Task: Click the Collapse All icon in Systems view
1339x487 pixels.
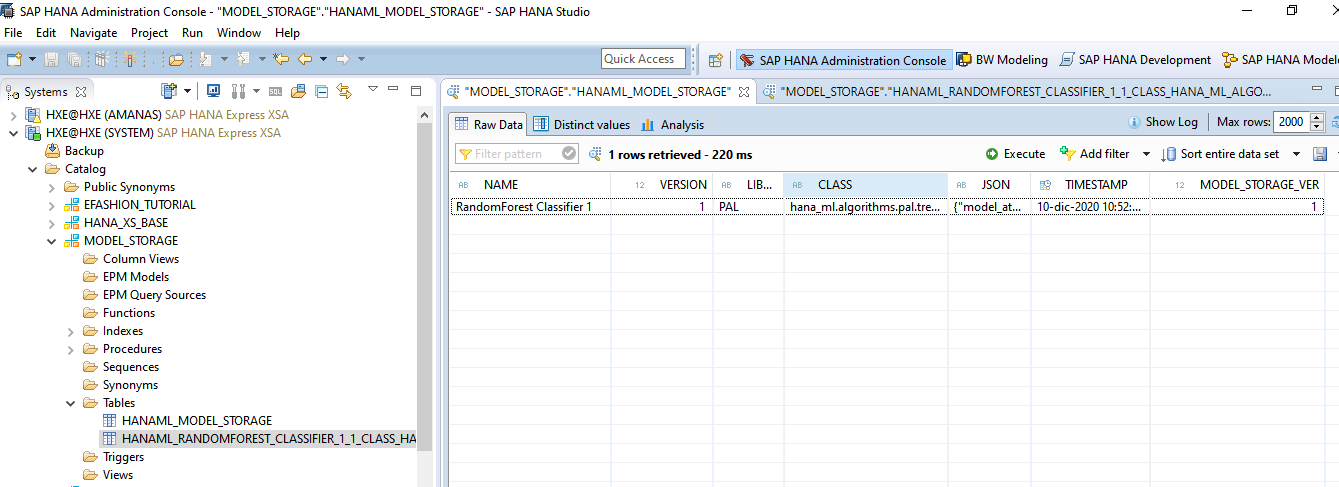Action: click(322, 91)
